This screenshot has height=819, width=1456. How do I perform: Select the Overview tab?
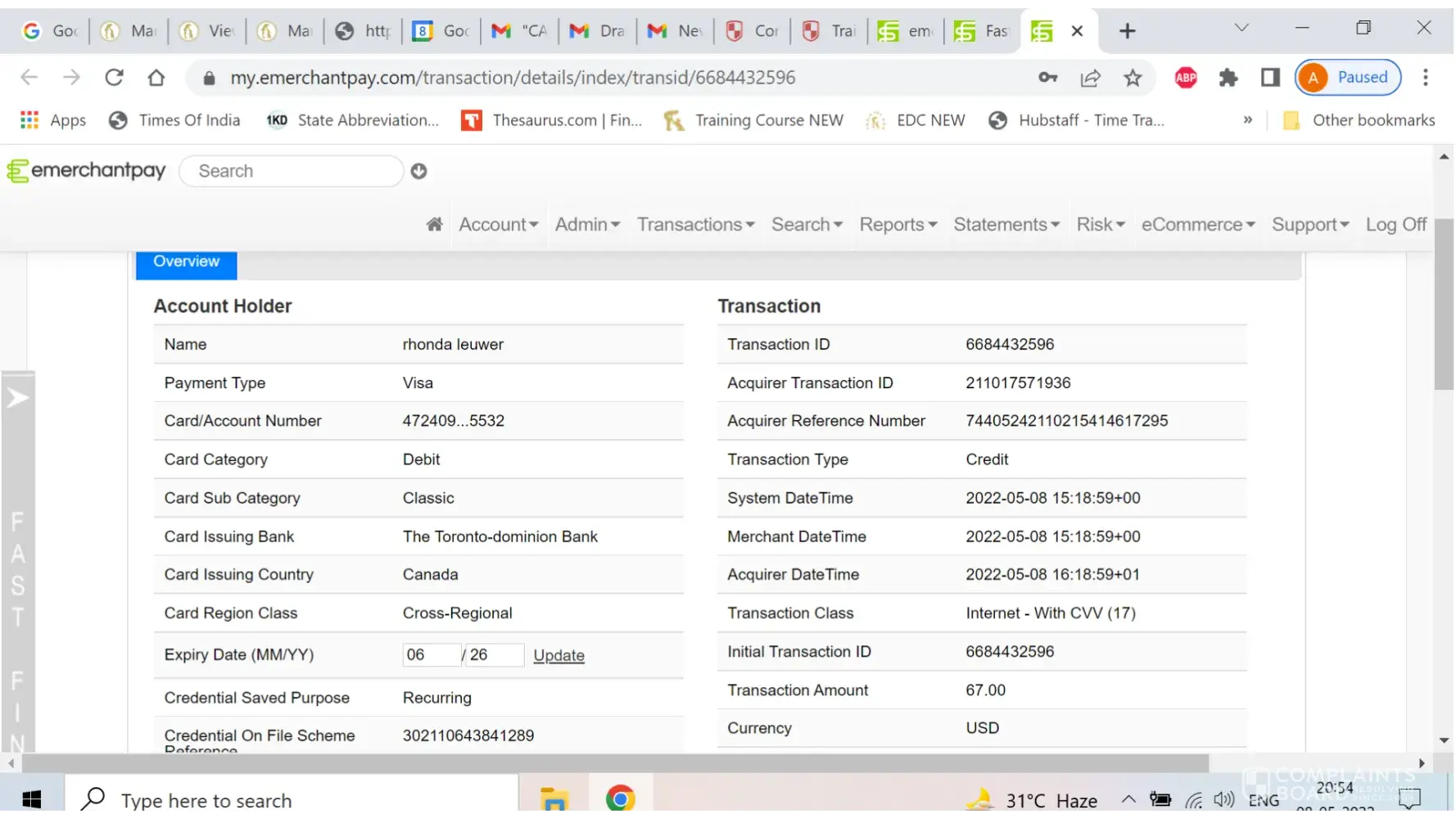[x=186, y=262]
